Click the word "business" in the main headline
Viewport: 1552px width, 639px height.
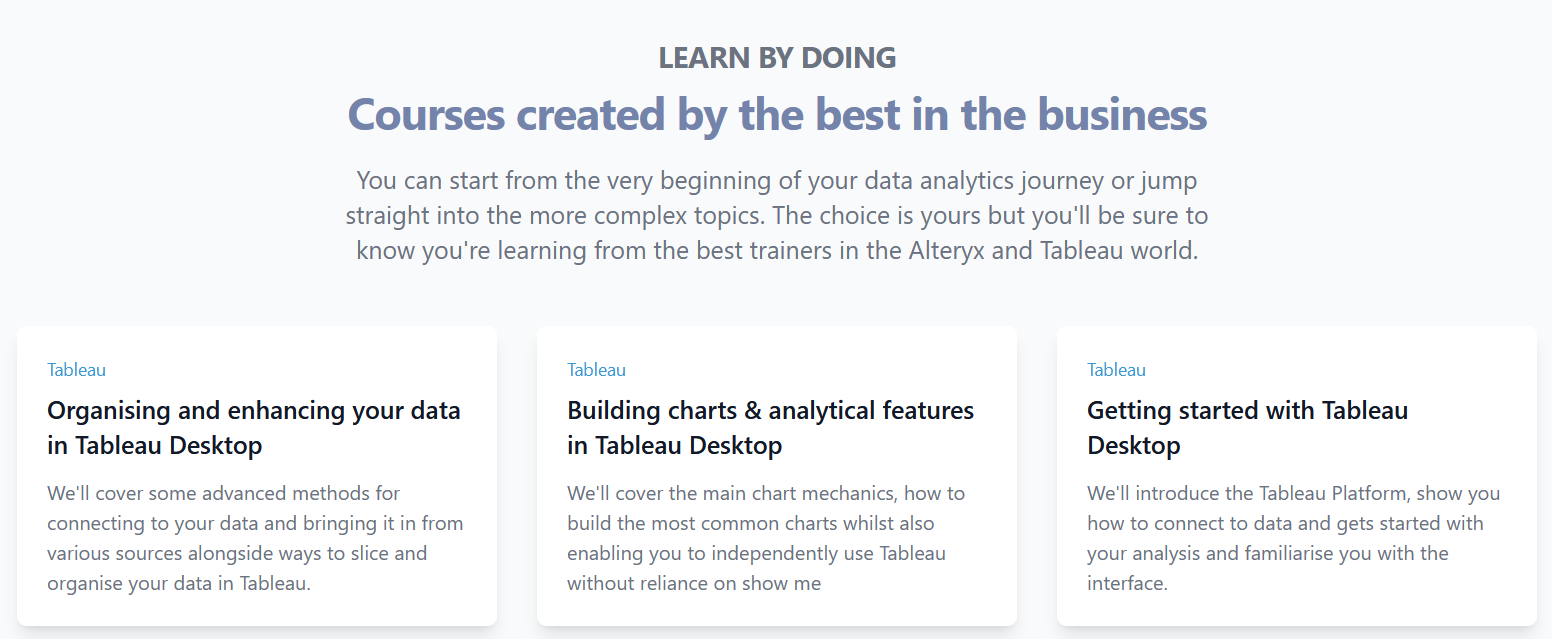[1134, 114]
